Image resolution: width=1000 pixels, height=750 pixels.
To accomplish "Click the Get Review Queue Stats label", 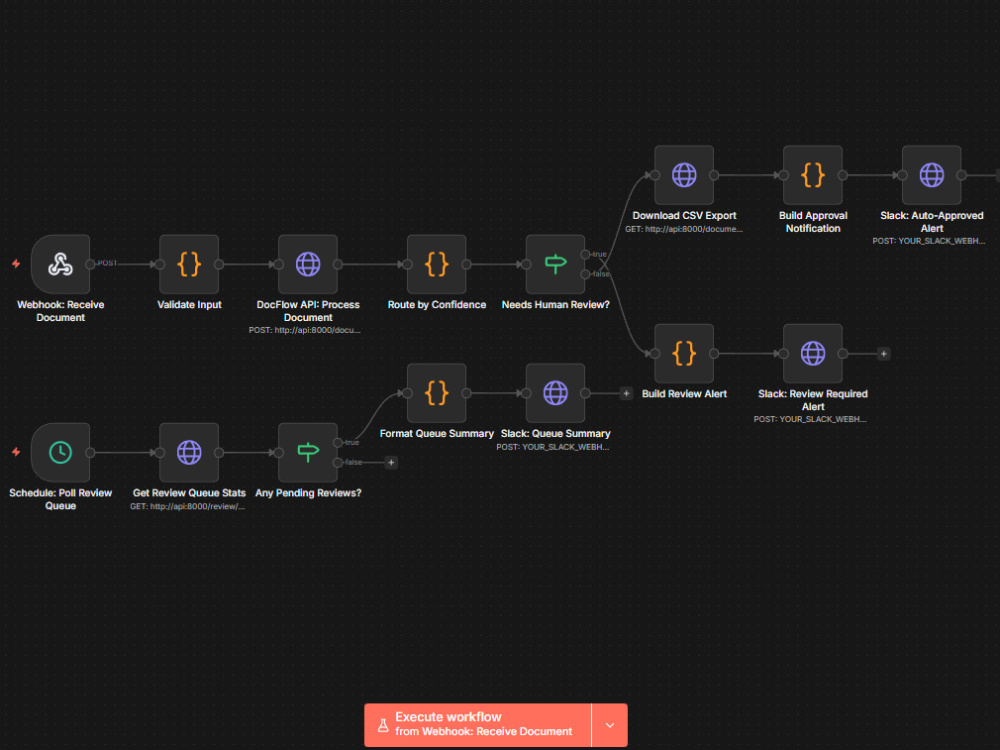I will point(189,493).
